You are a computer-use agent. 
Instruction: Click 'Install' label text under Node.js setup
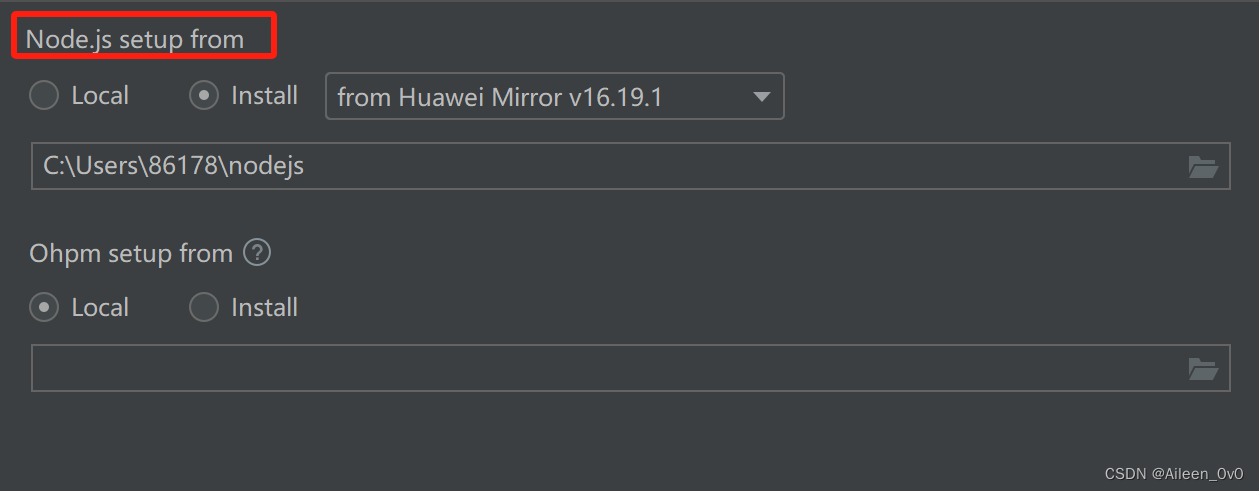(x=264, y=96)
